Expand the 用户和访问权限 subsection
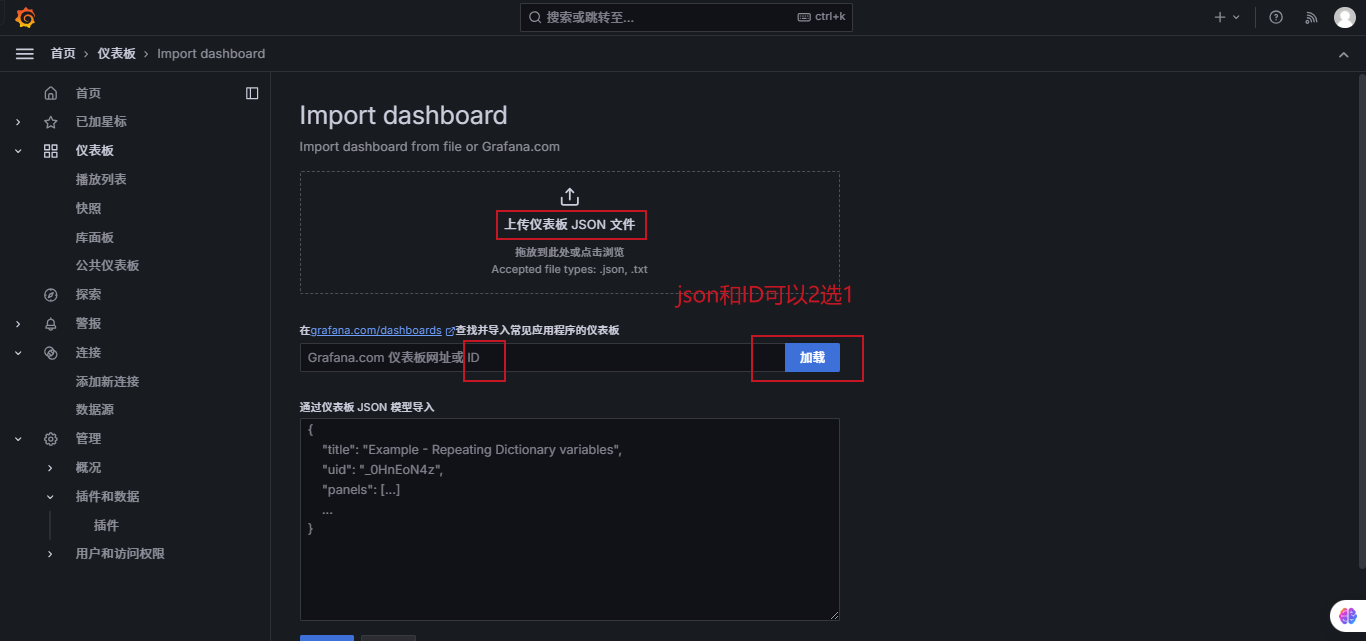The height and width of the screenshot is (641, 1366). click(50, 554)
